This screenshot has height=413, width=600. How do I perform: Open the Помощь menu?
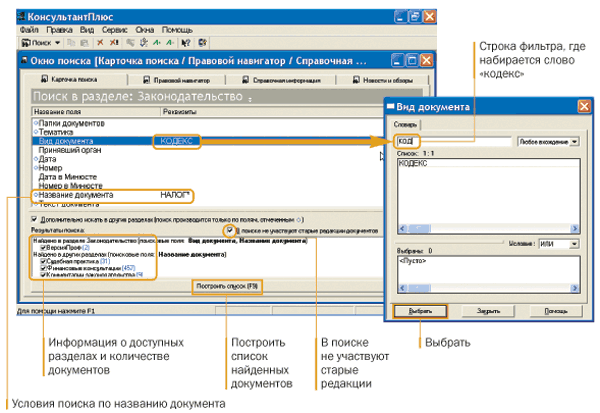pos(177,29)
